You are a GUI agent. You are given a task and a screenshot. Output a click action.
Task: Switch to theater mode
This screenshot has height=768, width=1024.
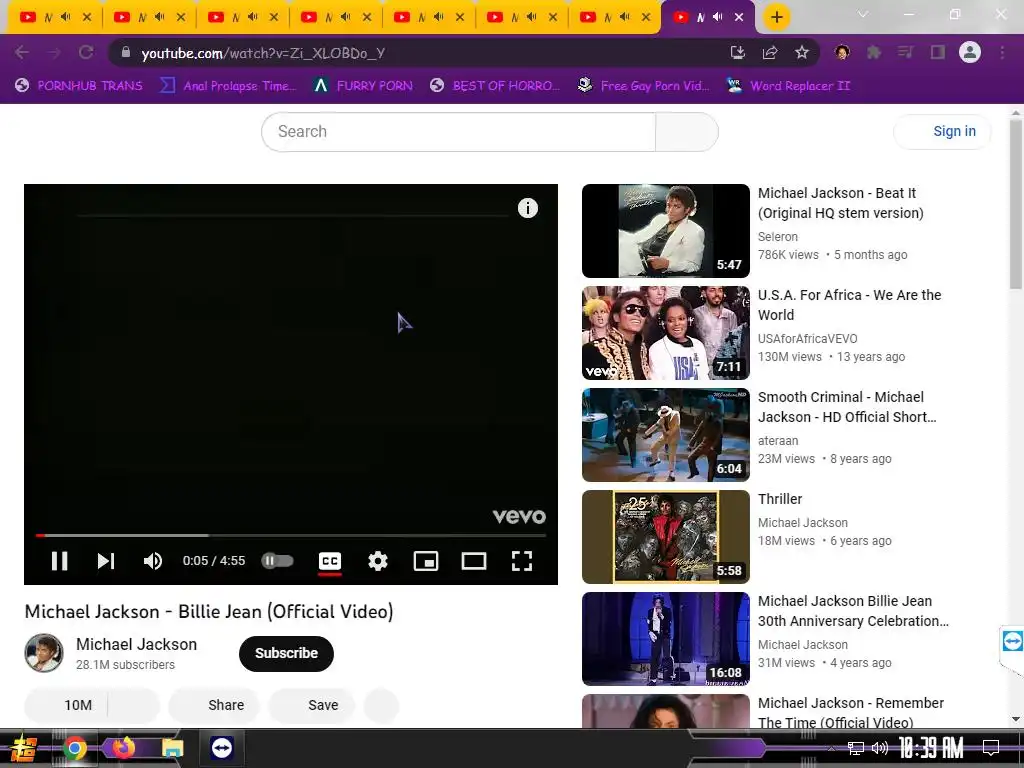pyautogui.click(x=473, y=561)
